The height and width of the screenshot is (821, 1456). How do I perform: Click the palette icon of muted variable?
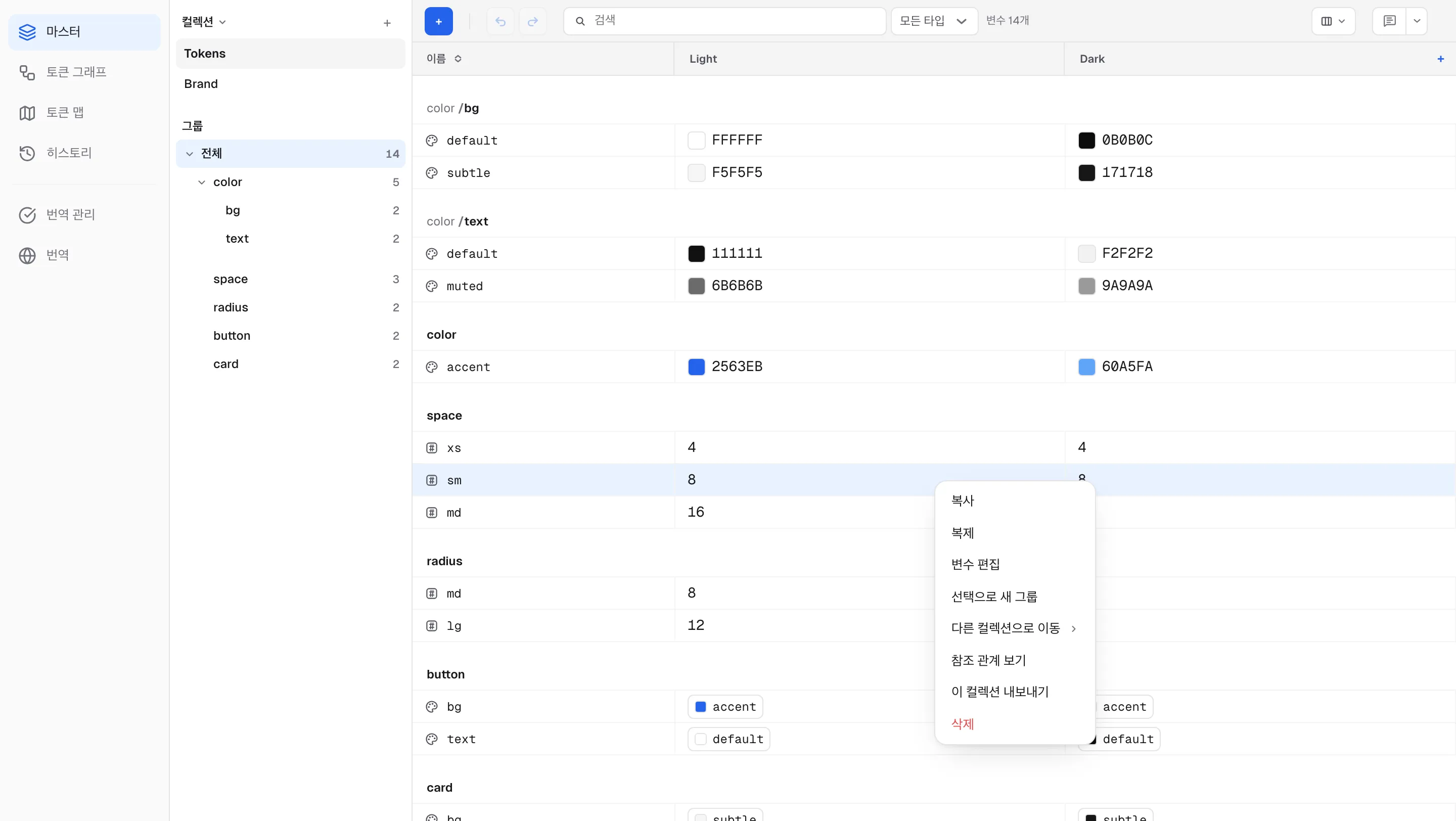tap(432, 287)
